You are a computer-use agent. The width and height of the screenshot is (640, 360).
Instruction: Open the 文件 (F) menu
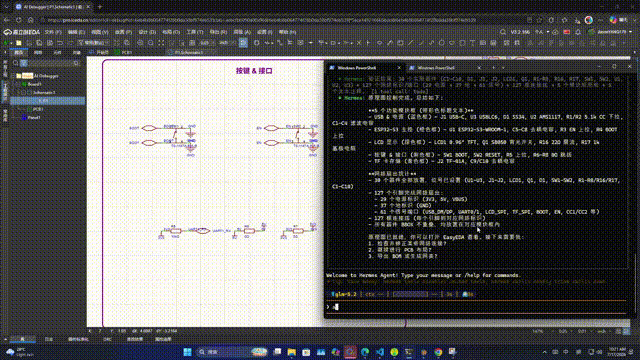(x=53, y=32)
